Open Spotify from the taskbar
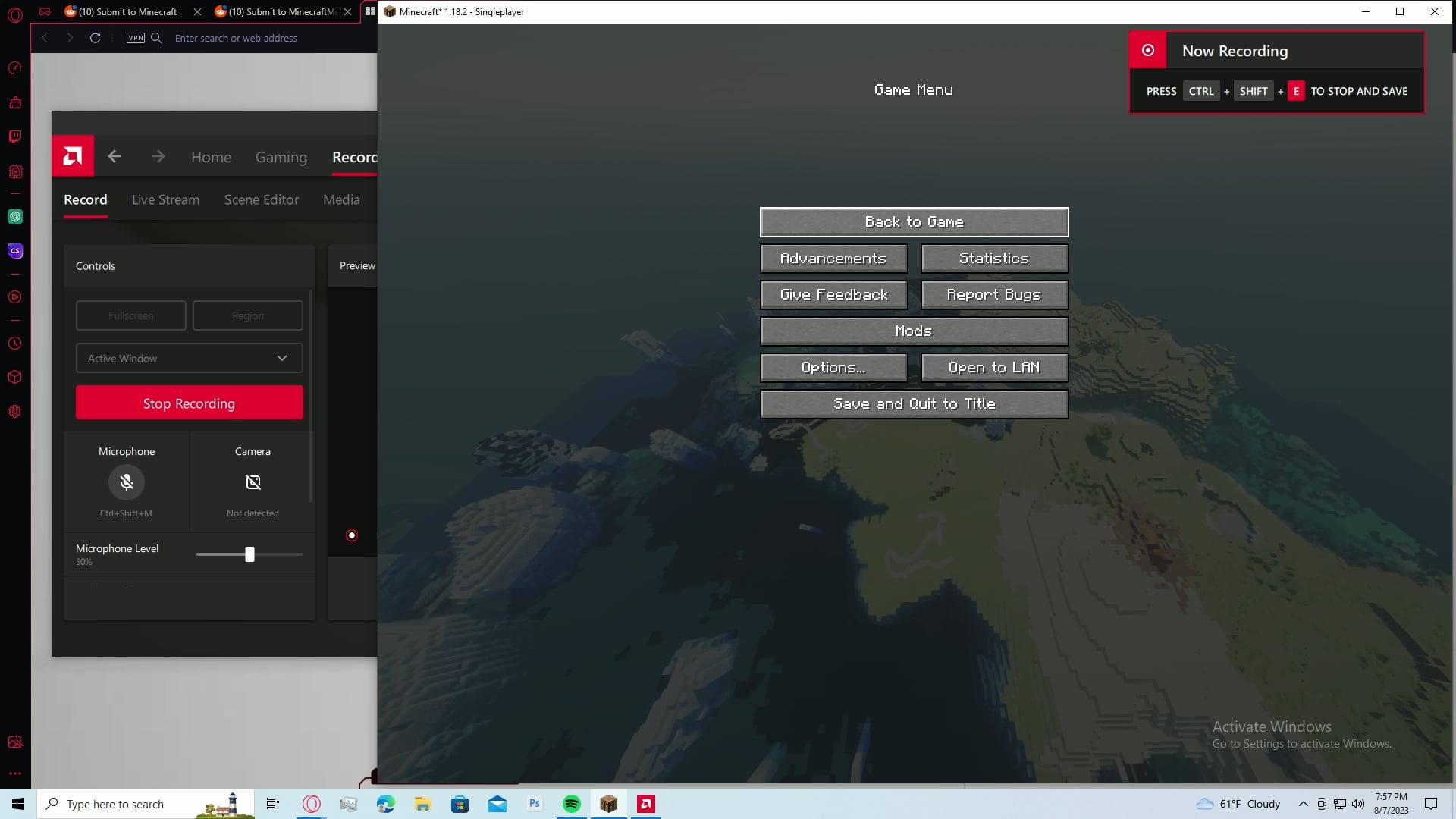This screenshot has width=1456, height=819. (572, 804)
